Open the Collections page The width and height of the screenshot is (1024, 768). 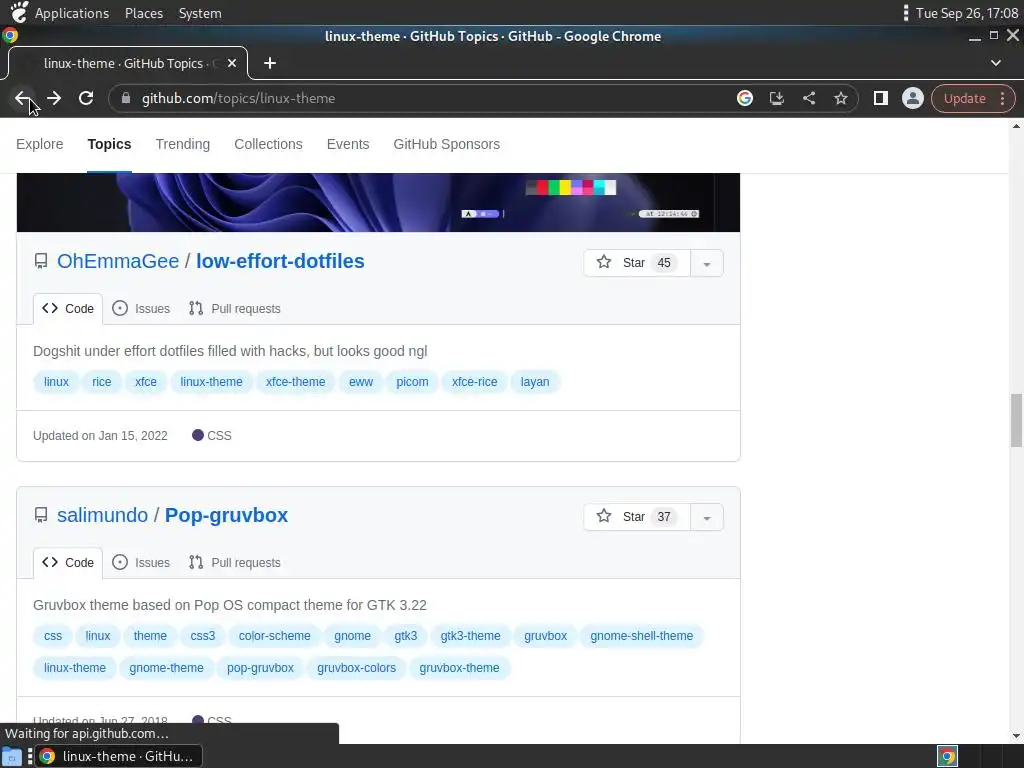click(x=268, y=144)
